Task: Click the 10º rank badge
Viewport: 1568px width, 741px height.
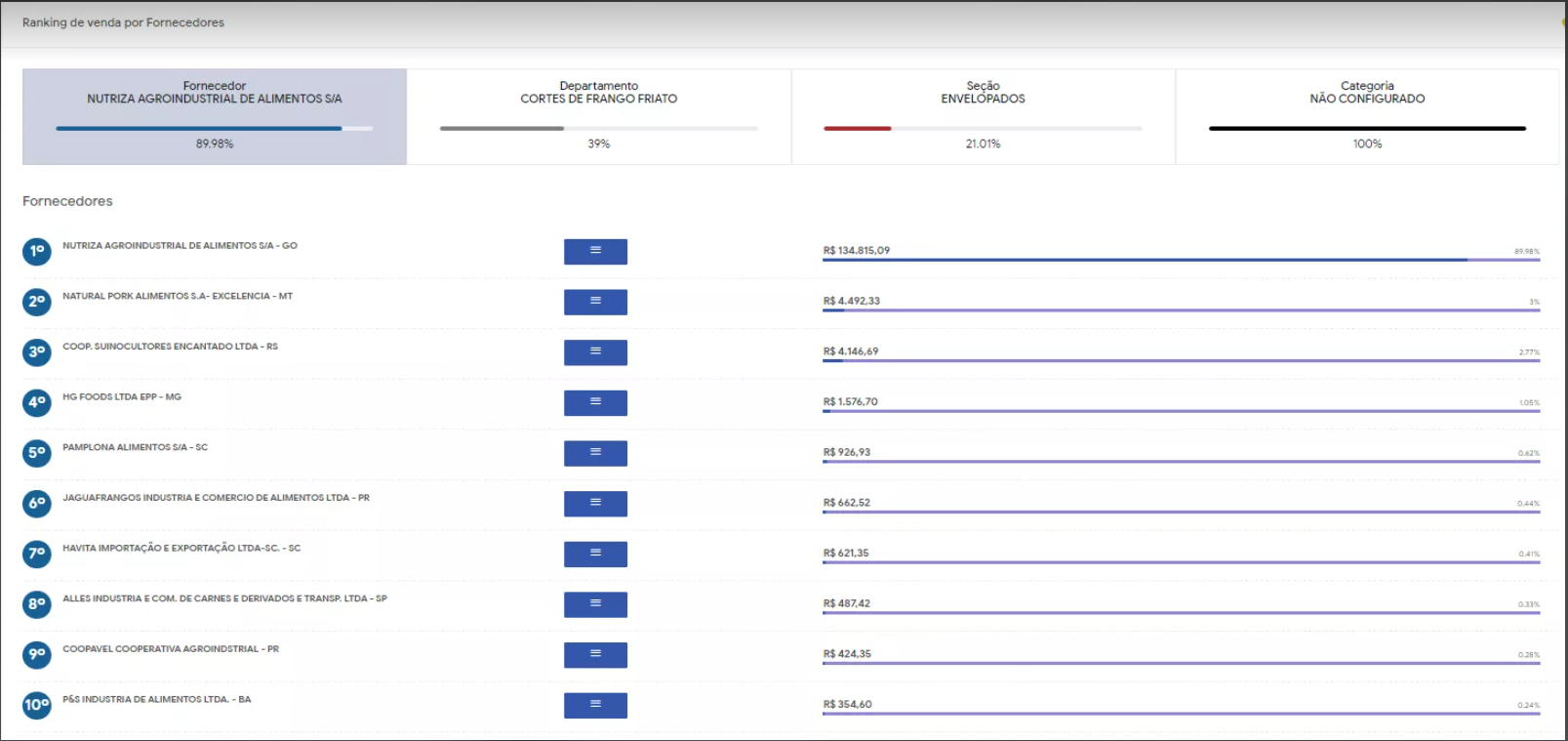Action: coord(37,705)
